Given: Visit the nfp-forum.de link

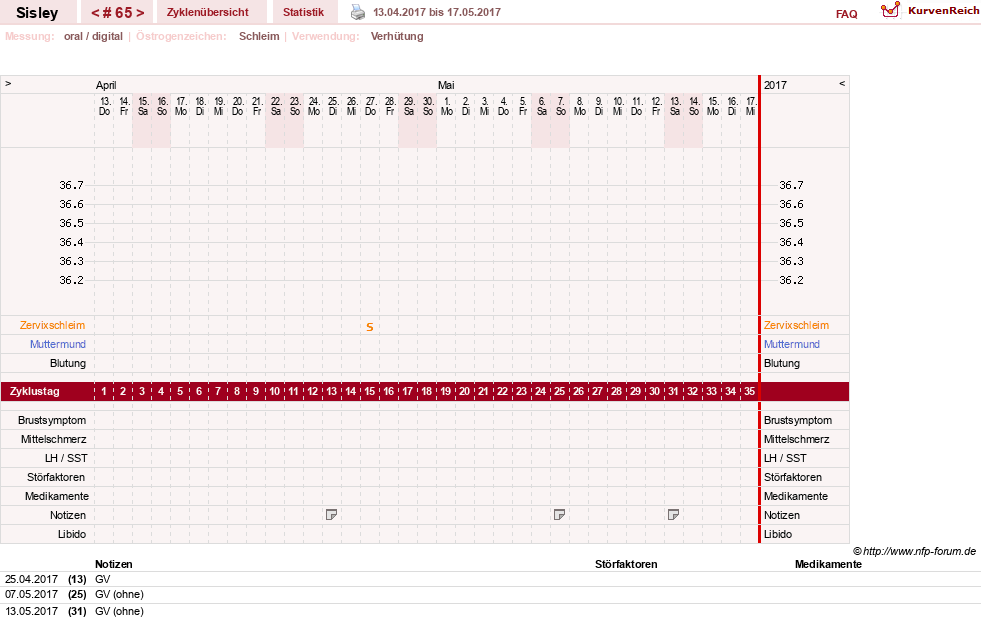Looking at the screenshot, I should coord(915,551).
